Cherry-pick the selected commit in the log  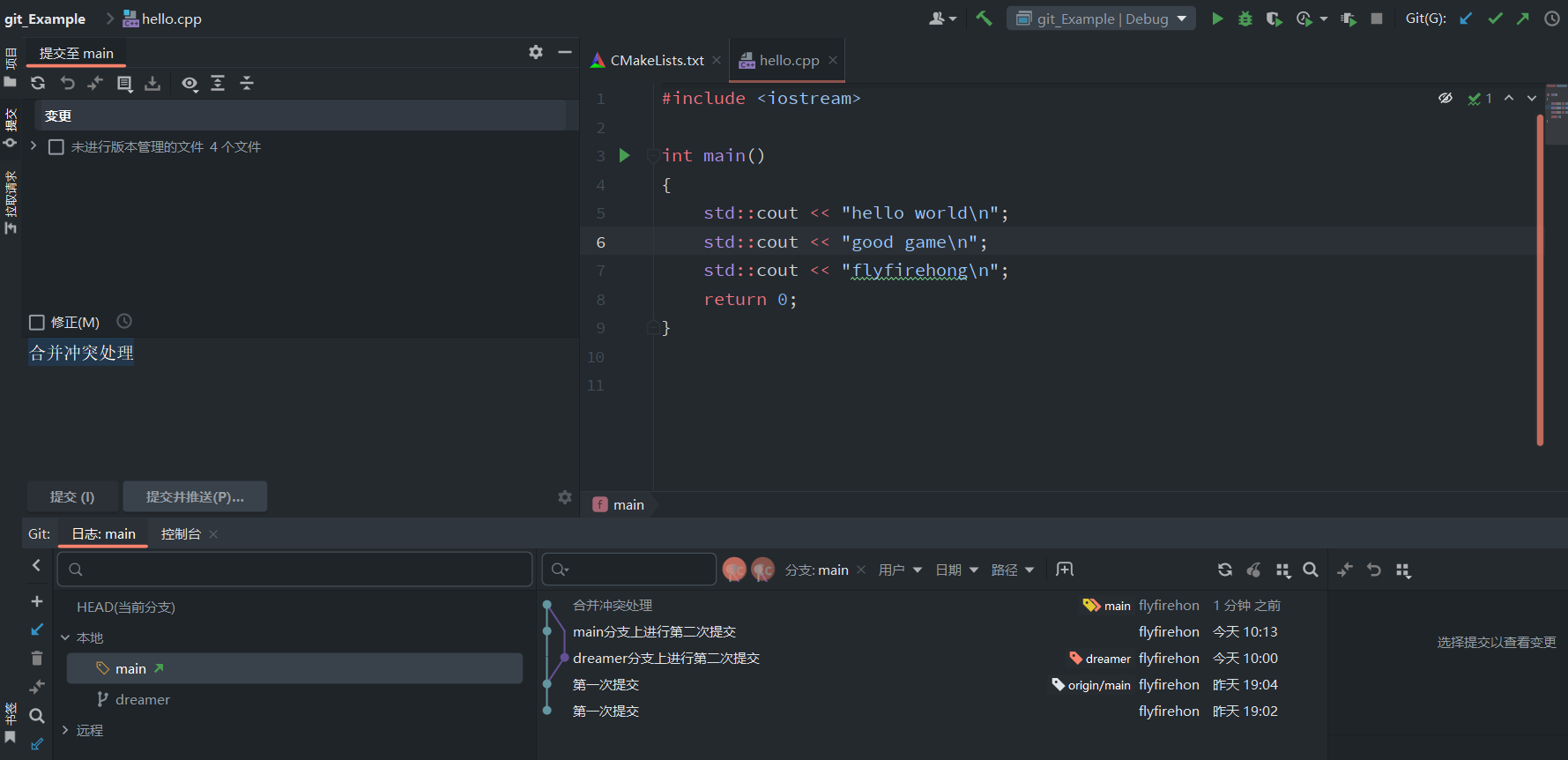click(1253, 570)
